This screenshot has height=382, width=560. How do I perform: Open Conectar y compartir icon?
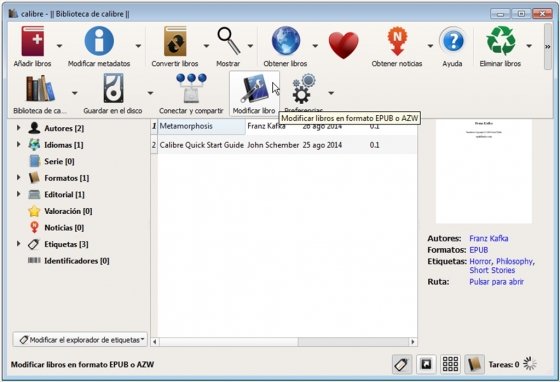coord(191,88)
